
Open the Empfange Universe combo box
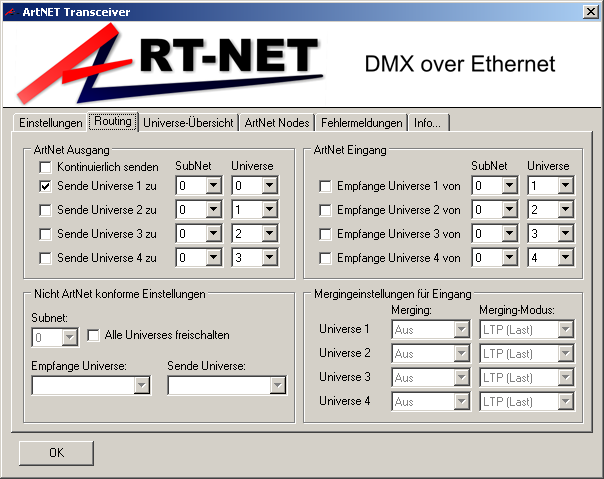[x=91, y=385]
